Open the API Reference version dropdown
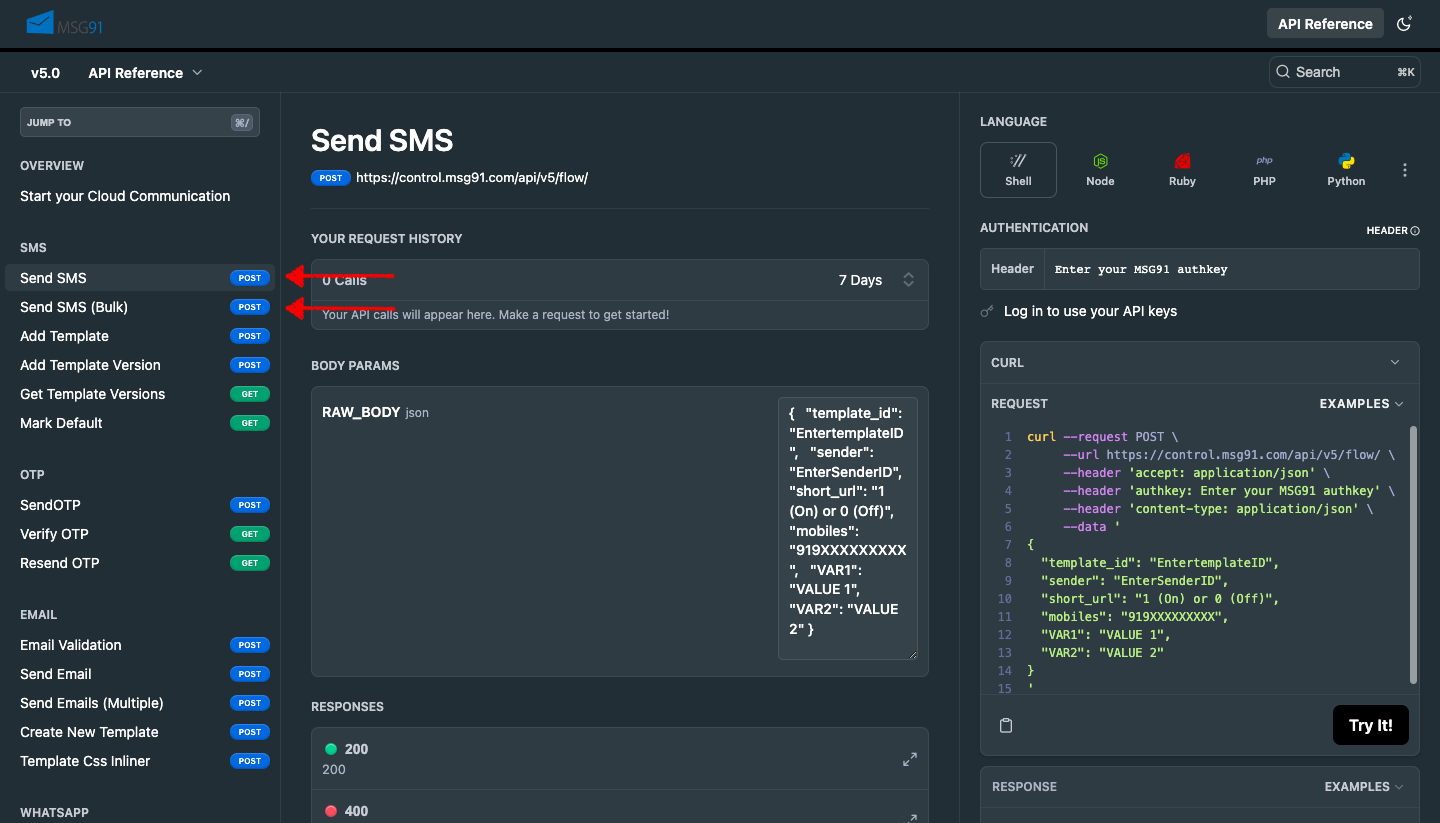1440x823 pixels. tap(145, 73)
